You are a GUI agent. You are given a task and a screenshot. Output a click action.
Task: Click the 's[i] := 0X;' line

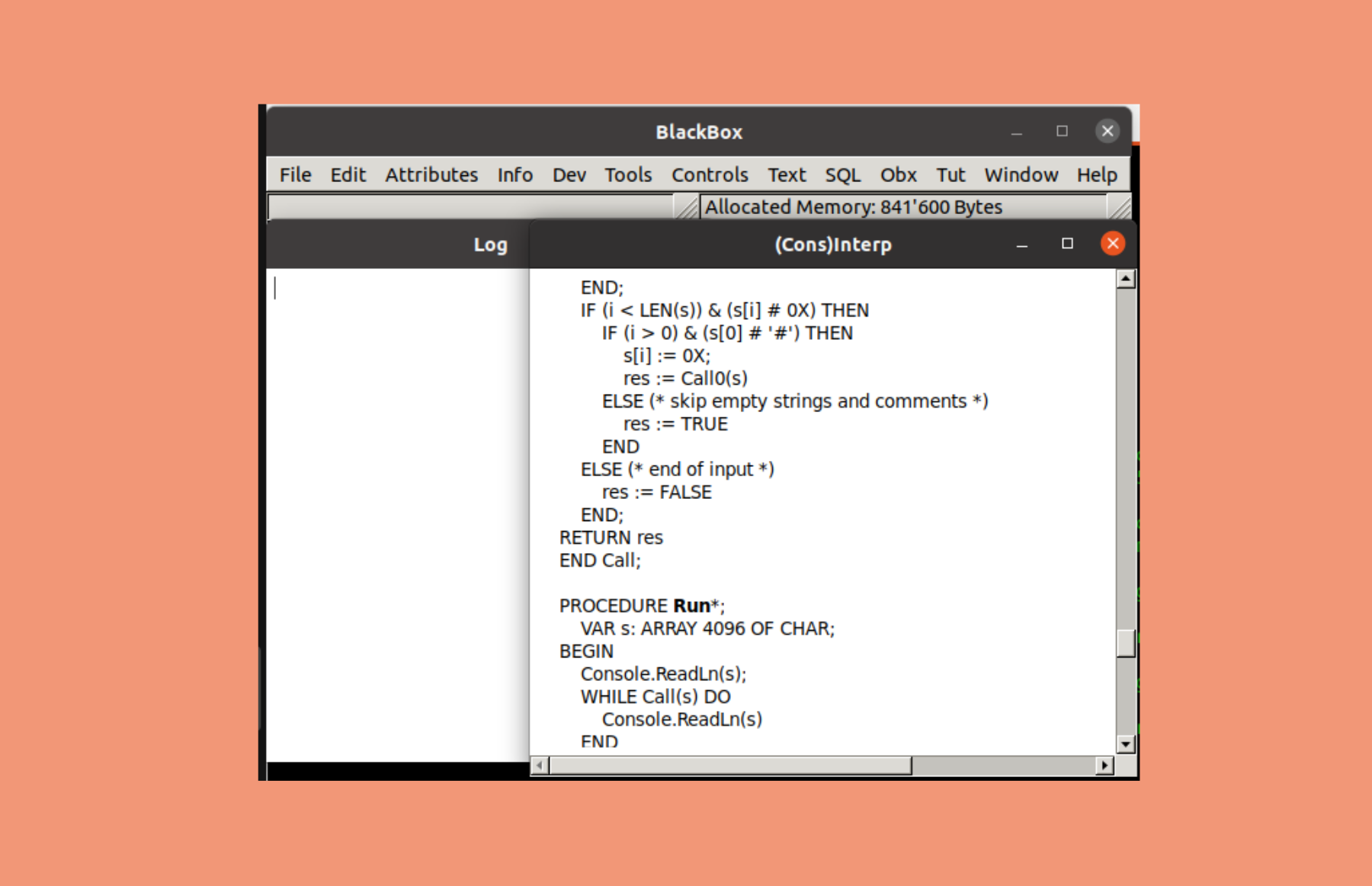click(x=666, y=356)
